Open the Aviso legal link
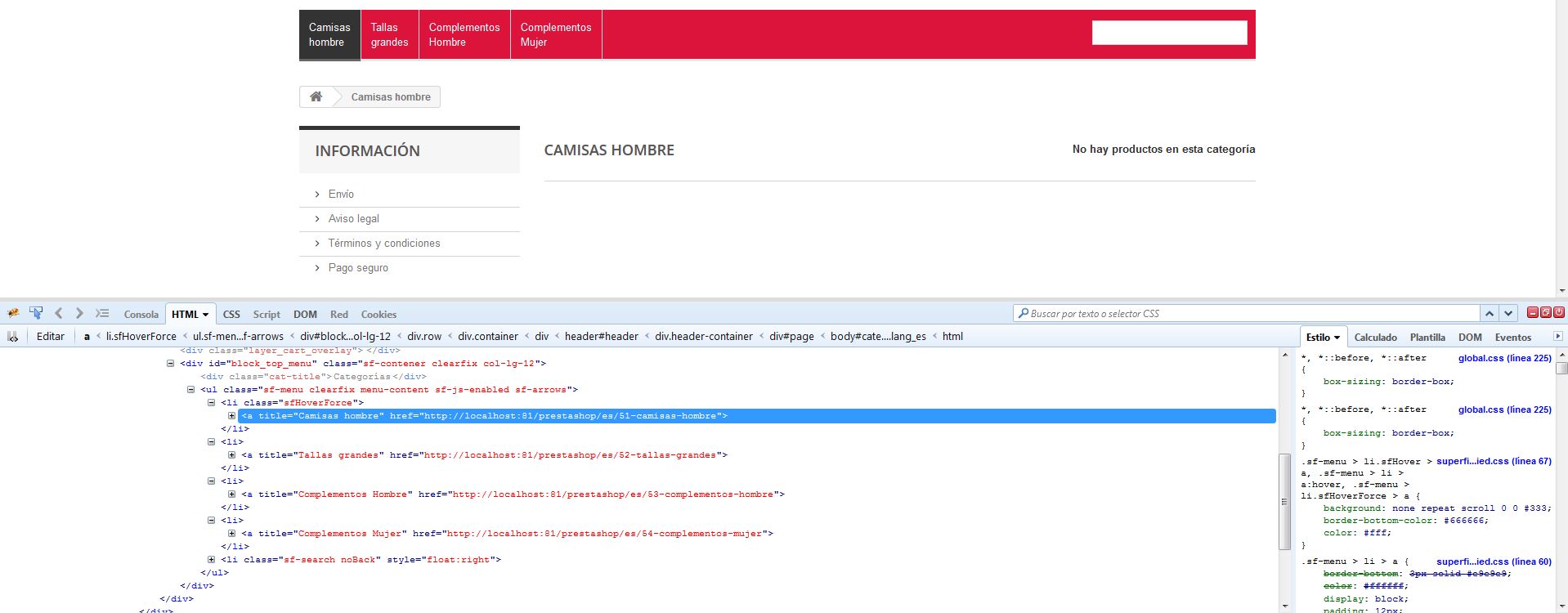The image size is (1568, 613). 353,218
